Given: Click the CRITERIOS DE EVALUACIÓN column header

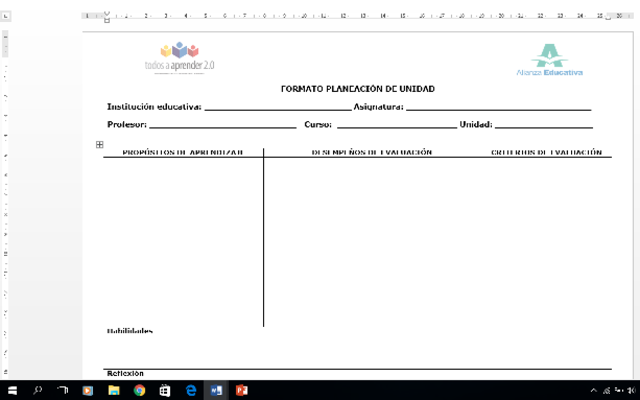Looking at the screenshot, I should point(547,152).
